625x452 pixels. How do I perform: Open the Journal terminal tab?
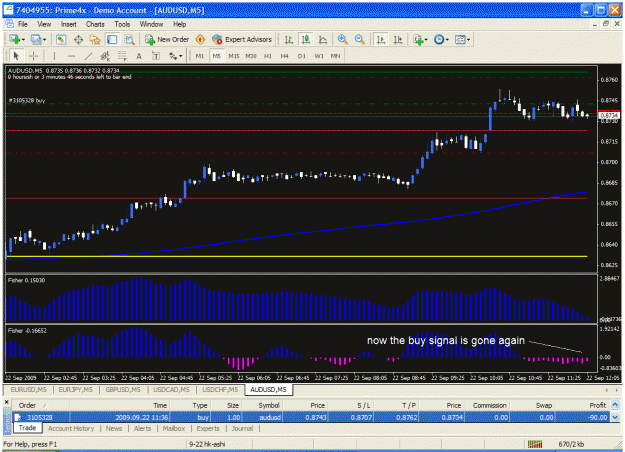coord(242,428)
